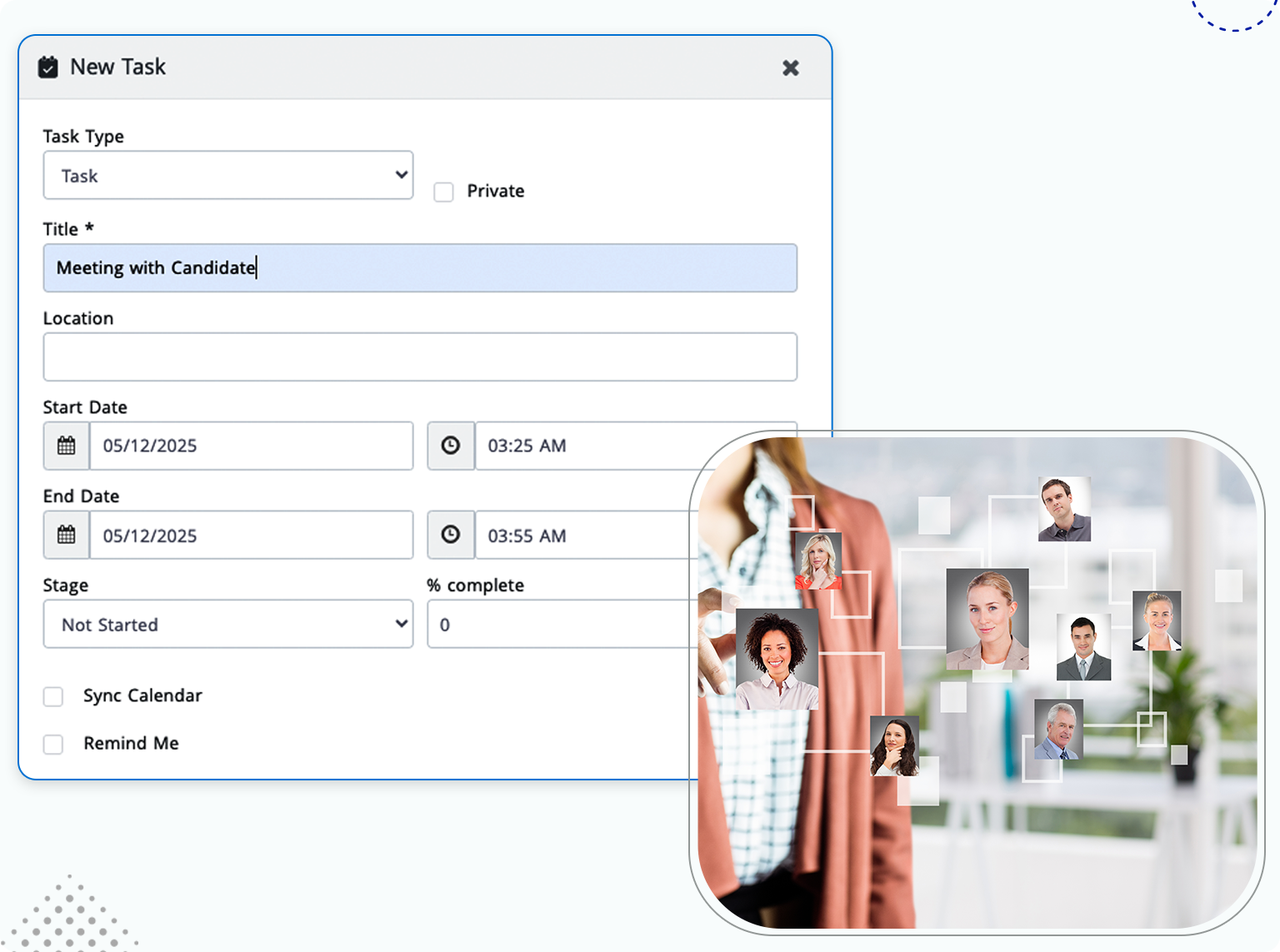The height and width of the screenshot is (952, 1280).
Task: Click the End Date label
Action: tap(81, 496)
